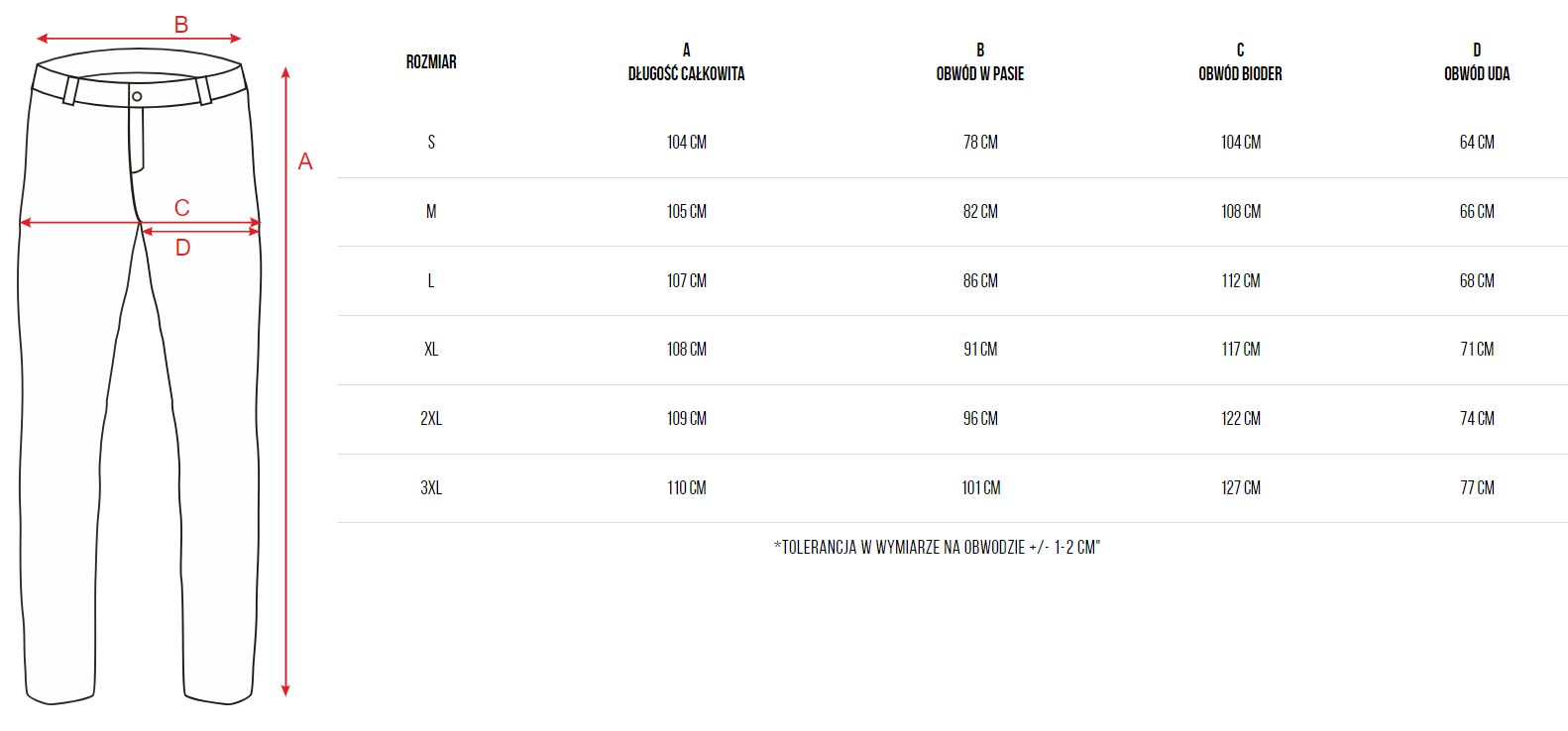This screenshot has height=731, width=1568.
Task: Click the ROZMIAR column header
Action: point(431,61)
